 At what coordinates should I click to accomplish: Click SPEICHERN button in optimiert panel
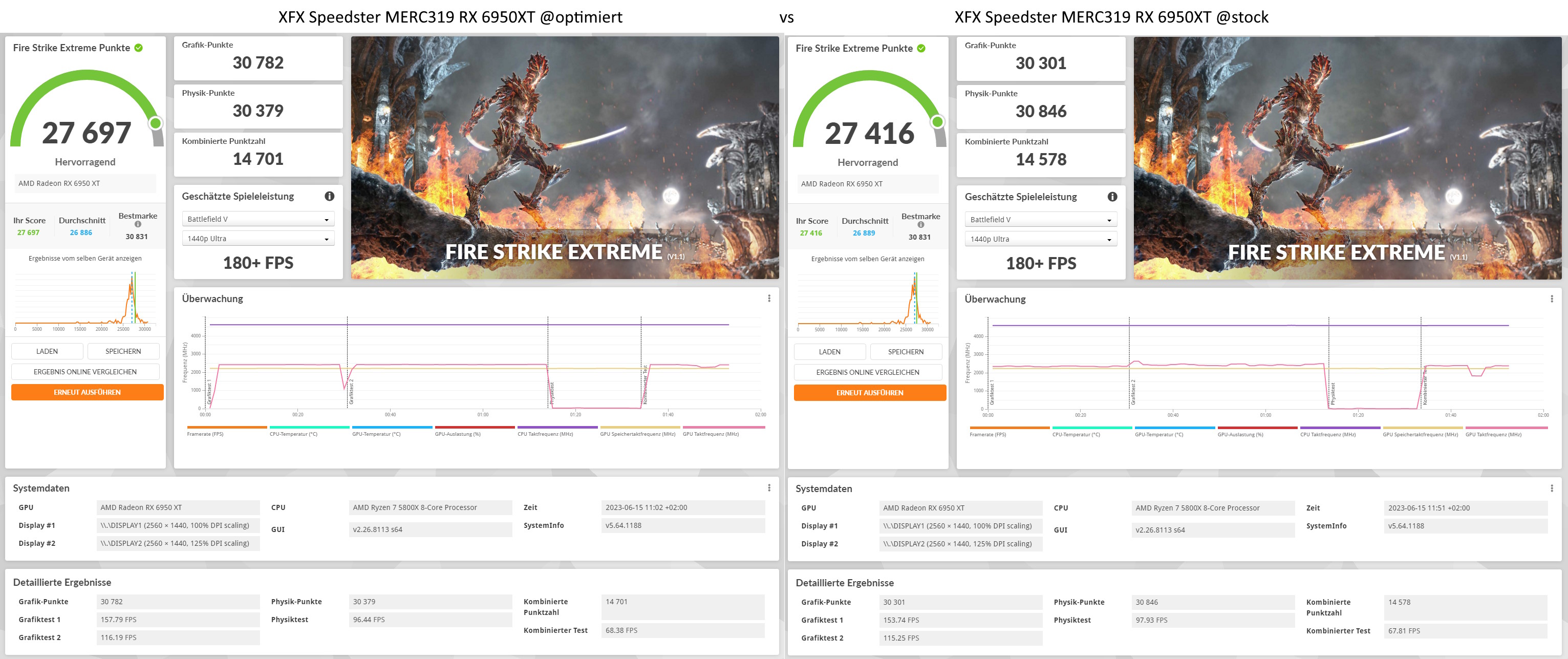tap(123, 351)
